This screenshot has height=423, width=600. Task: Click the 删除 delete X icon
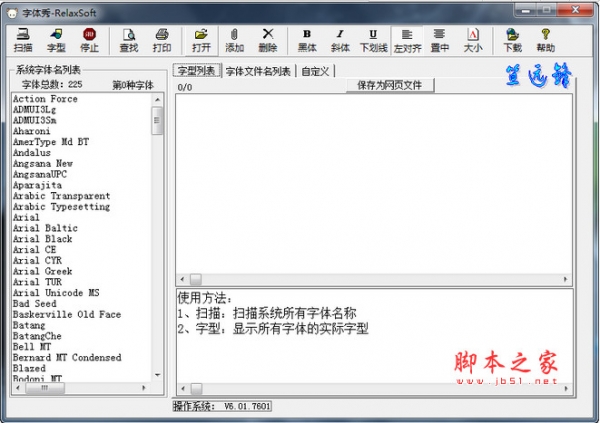click(x=268, y=40)
